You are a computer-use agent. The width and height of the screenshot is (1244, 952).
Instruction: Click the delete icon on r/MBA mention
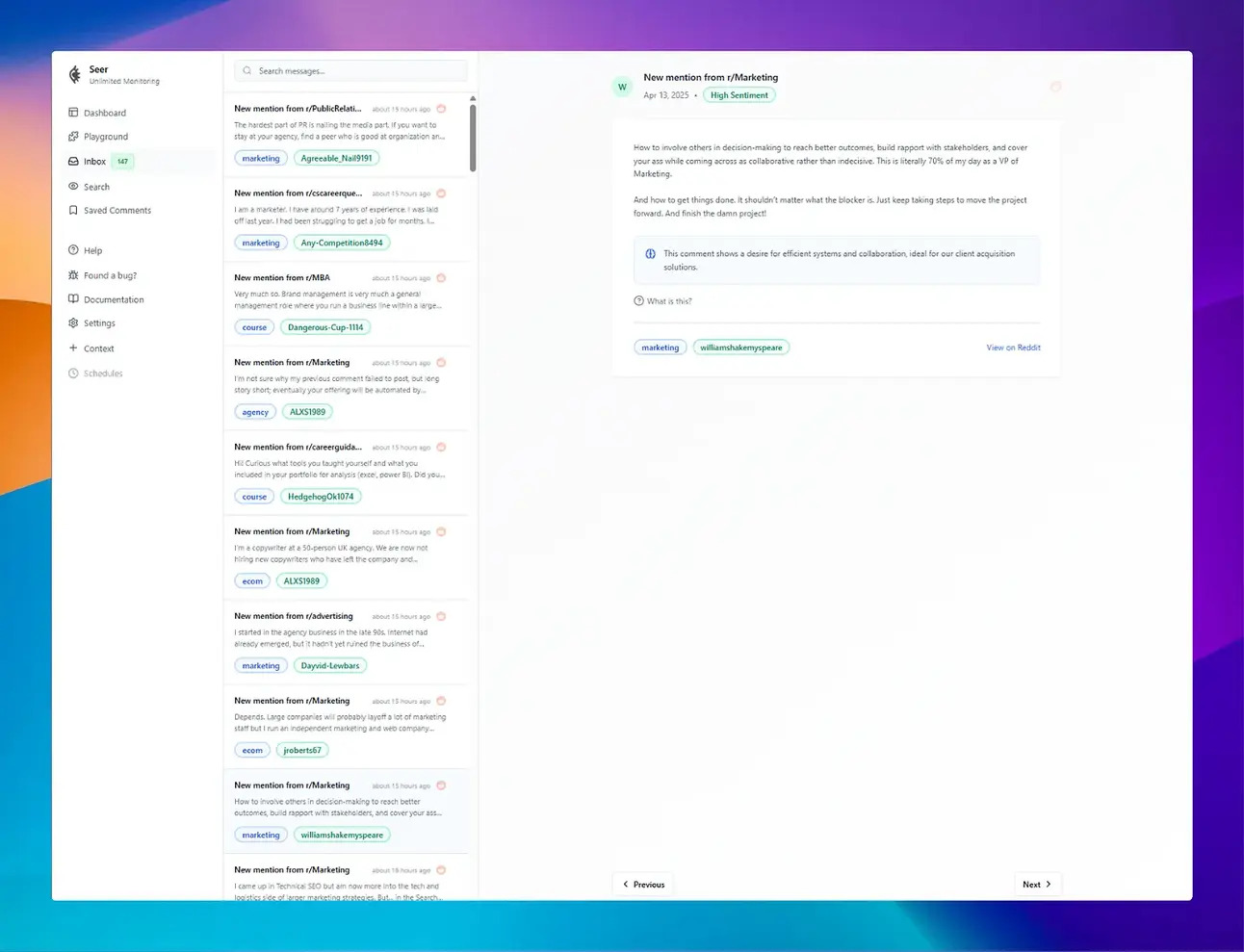click(441, 278)
